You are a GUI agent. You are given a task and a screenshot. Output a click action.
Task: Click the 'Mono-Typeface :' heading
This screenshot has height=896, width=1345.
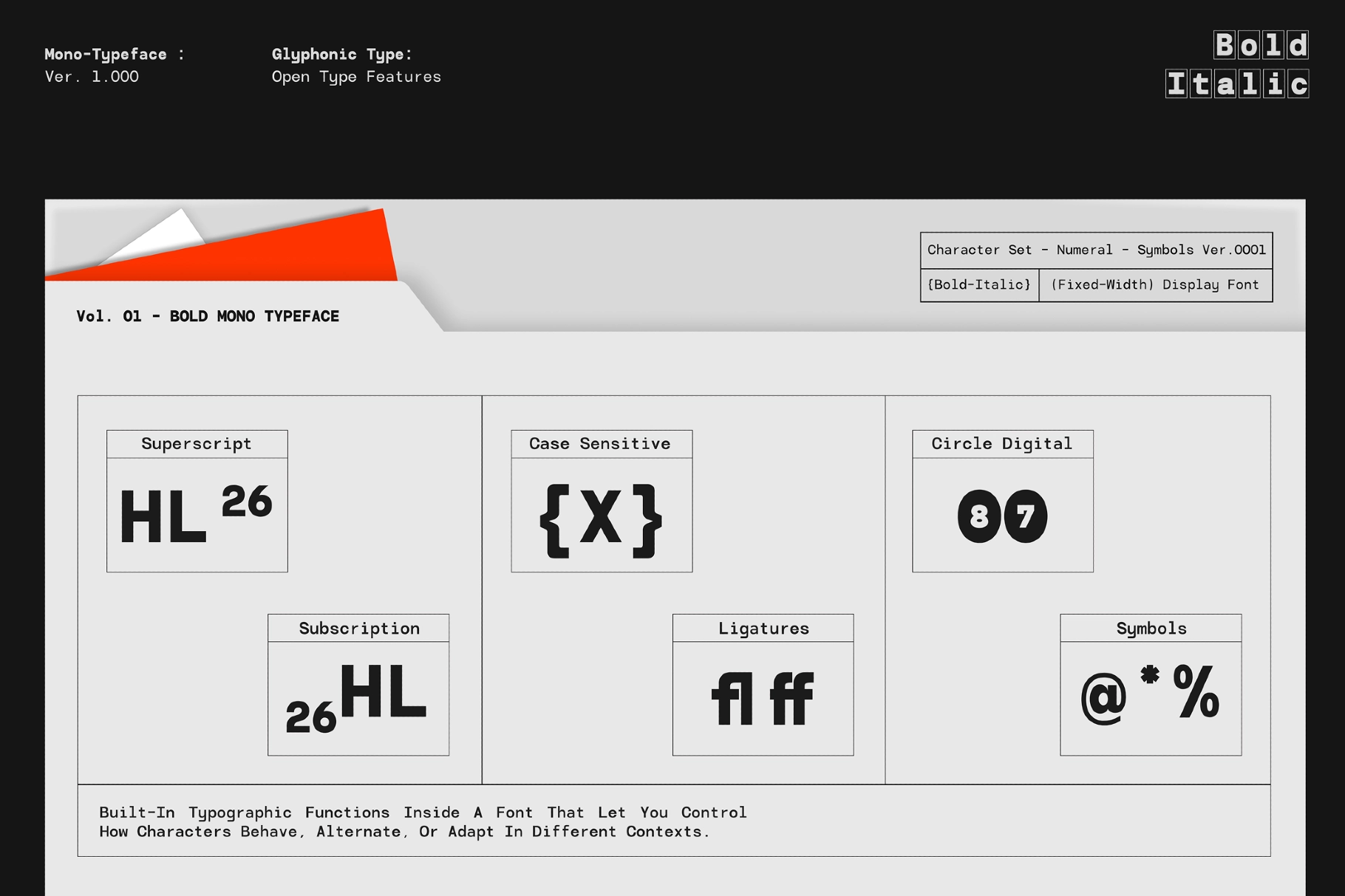[115, 54]
